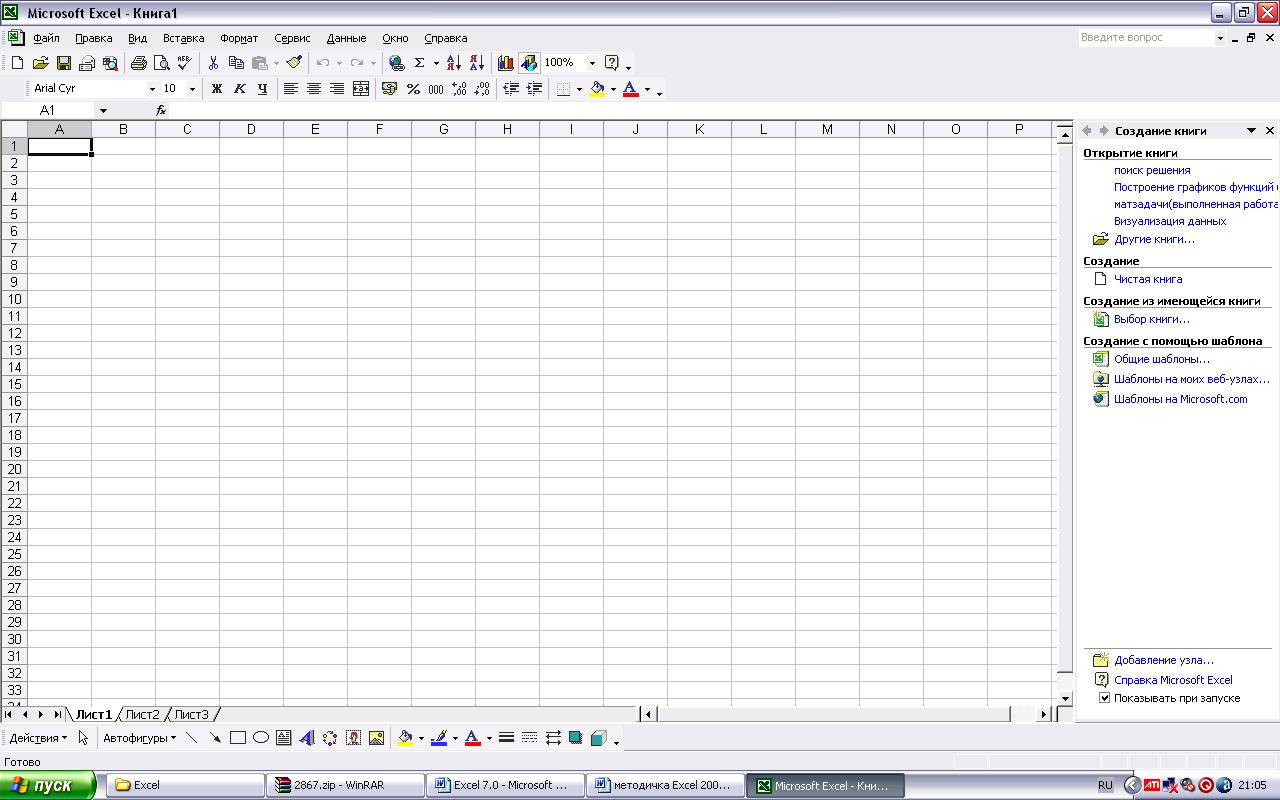Click 'Выбор книги…' link
1280x800 pixels.
click(x=1152, y=319)
